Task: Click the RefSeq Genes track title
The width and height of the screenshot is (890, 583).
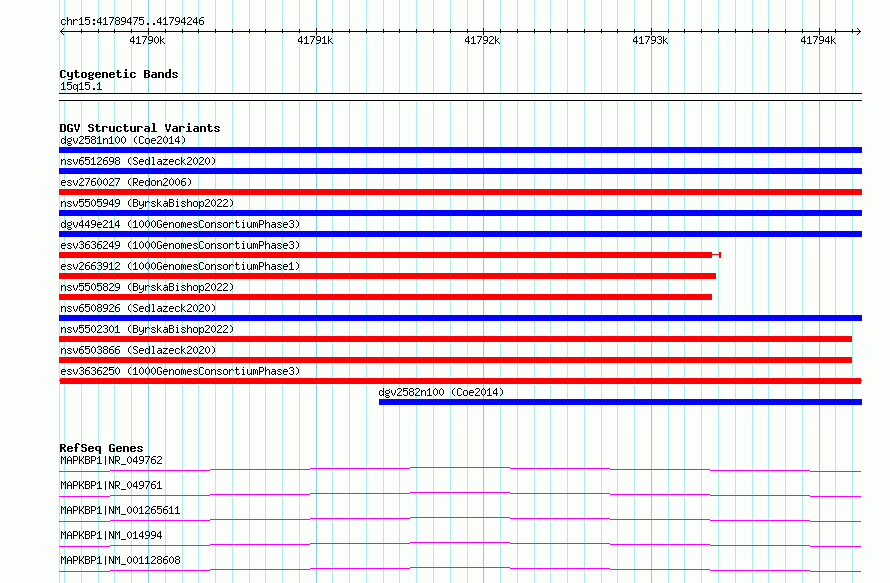Action: pyautogui.click(x=101, y=448)
